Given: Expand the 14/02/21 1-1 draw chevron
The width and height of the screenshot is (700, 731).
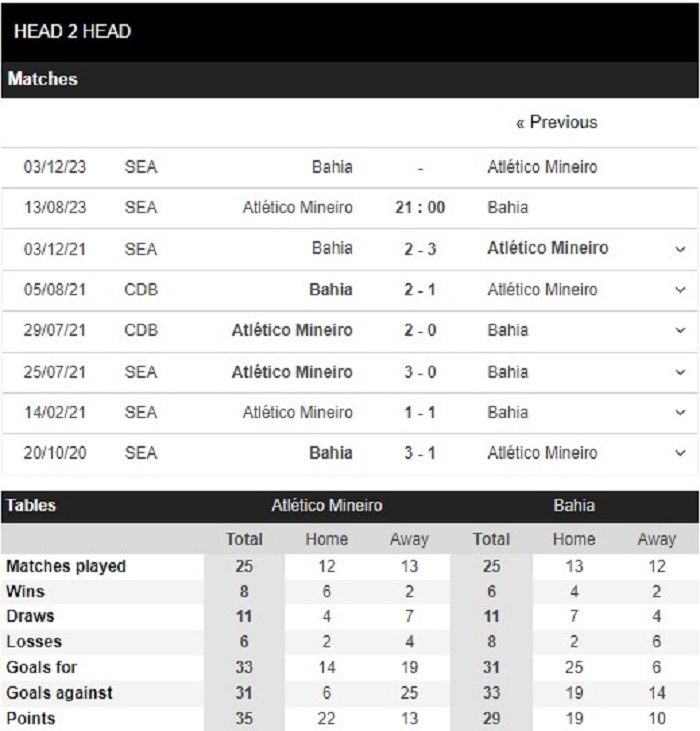Looking at the screenshot, I should tap(680, 413).
